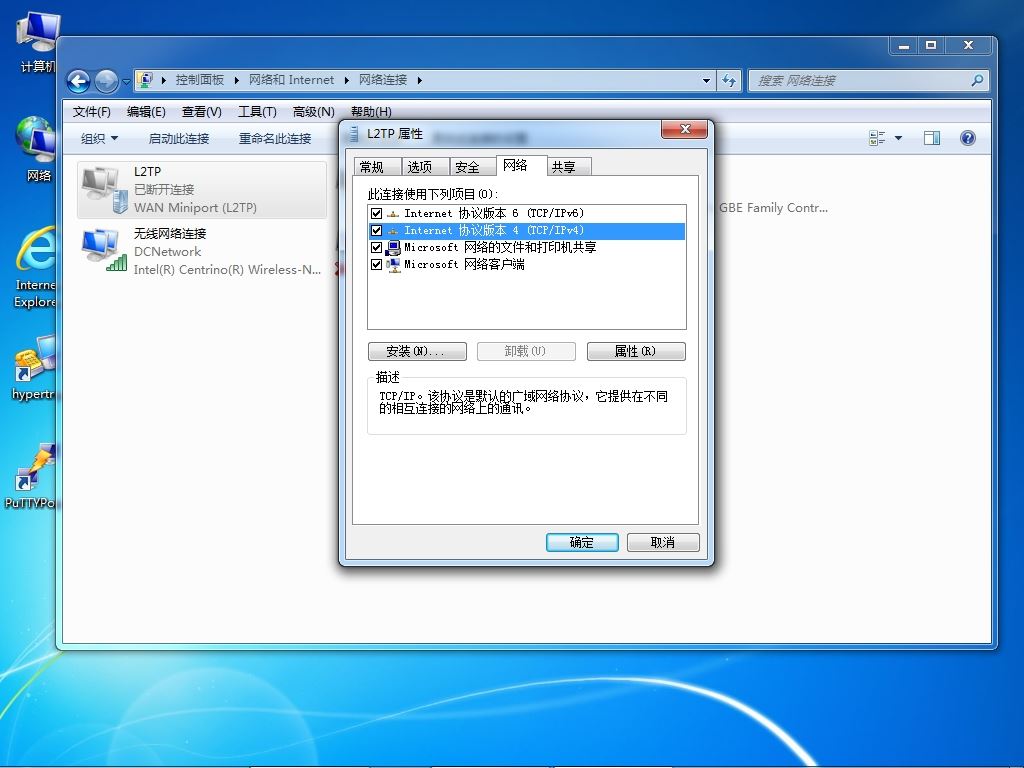This screenshot has width=1024, height=768.
Task: Expand chevron after 控制面板 in address bar
Action: (236, 80)
